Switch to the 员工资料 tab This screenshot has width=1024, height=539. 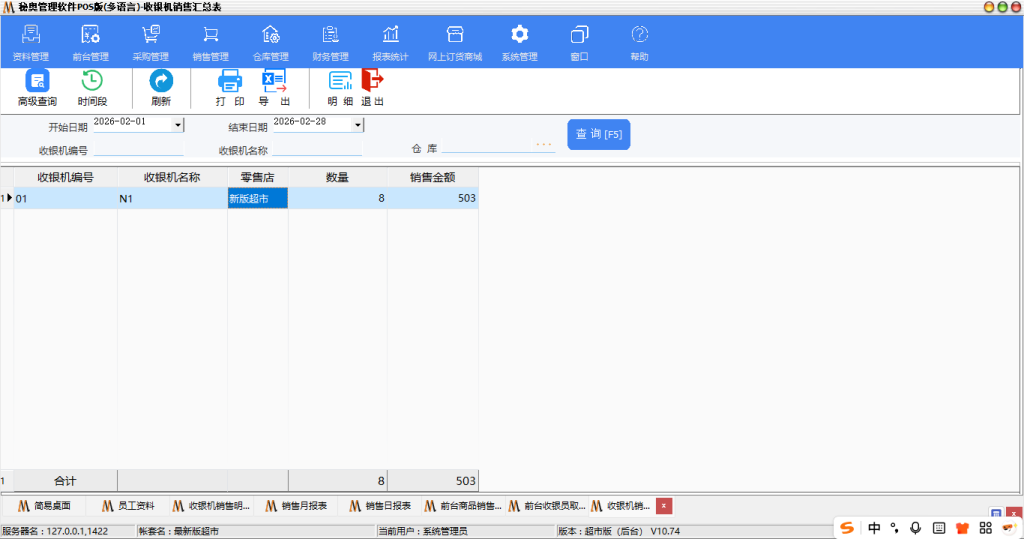click(129, 506)
